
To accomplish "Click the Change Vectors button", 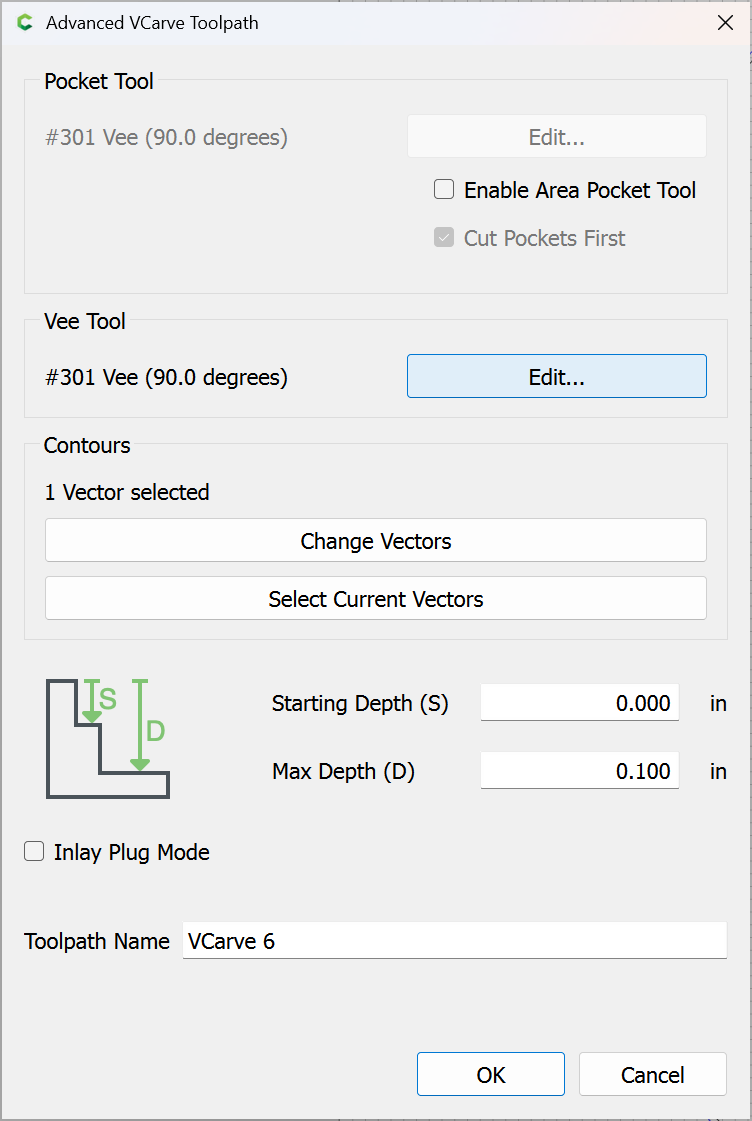I will pyautogui.click(x=375, y=541).
